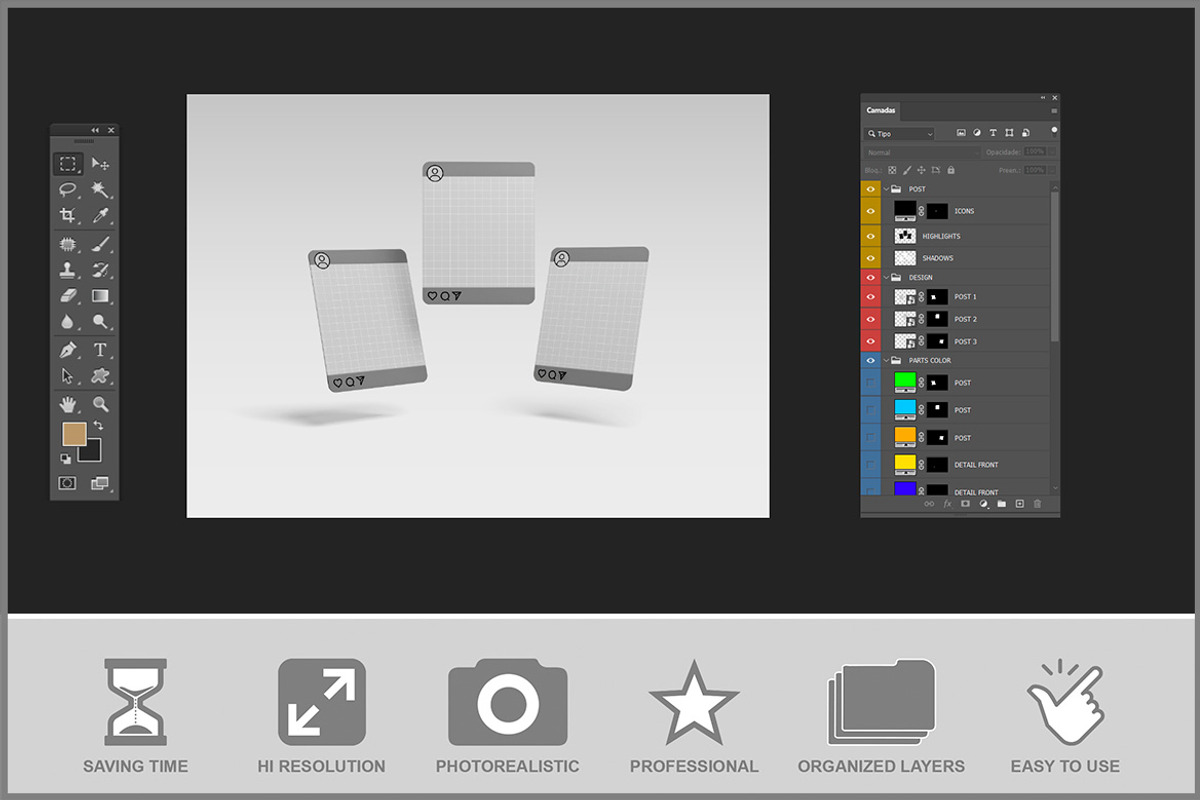
Task: Select the Magic Wand tool
Action: (100, 189)
